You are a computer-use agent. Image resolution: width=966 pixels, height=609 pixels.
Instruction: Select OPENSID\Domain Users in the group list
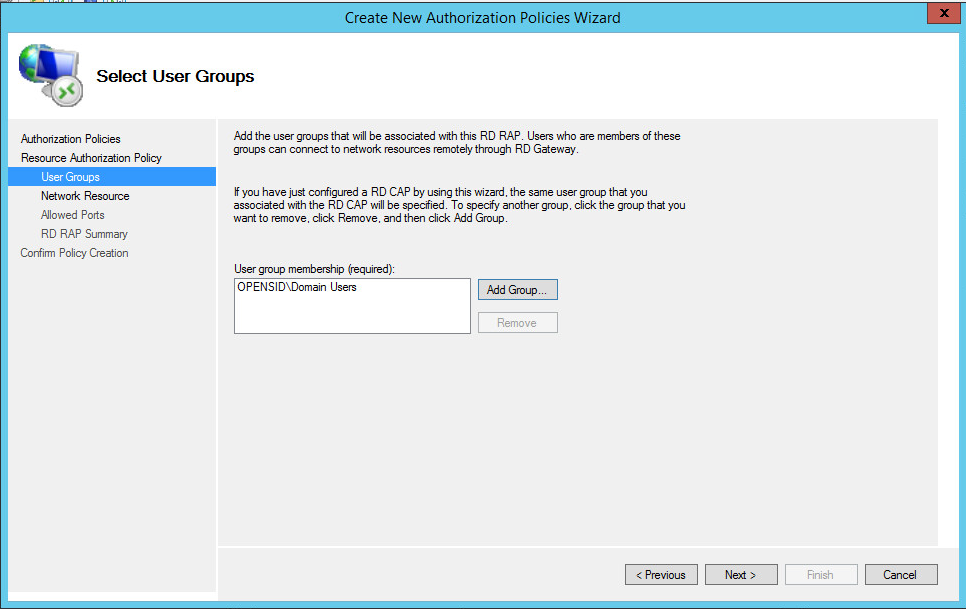pyautogui.click(x=297, y=288)
